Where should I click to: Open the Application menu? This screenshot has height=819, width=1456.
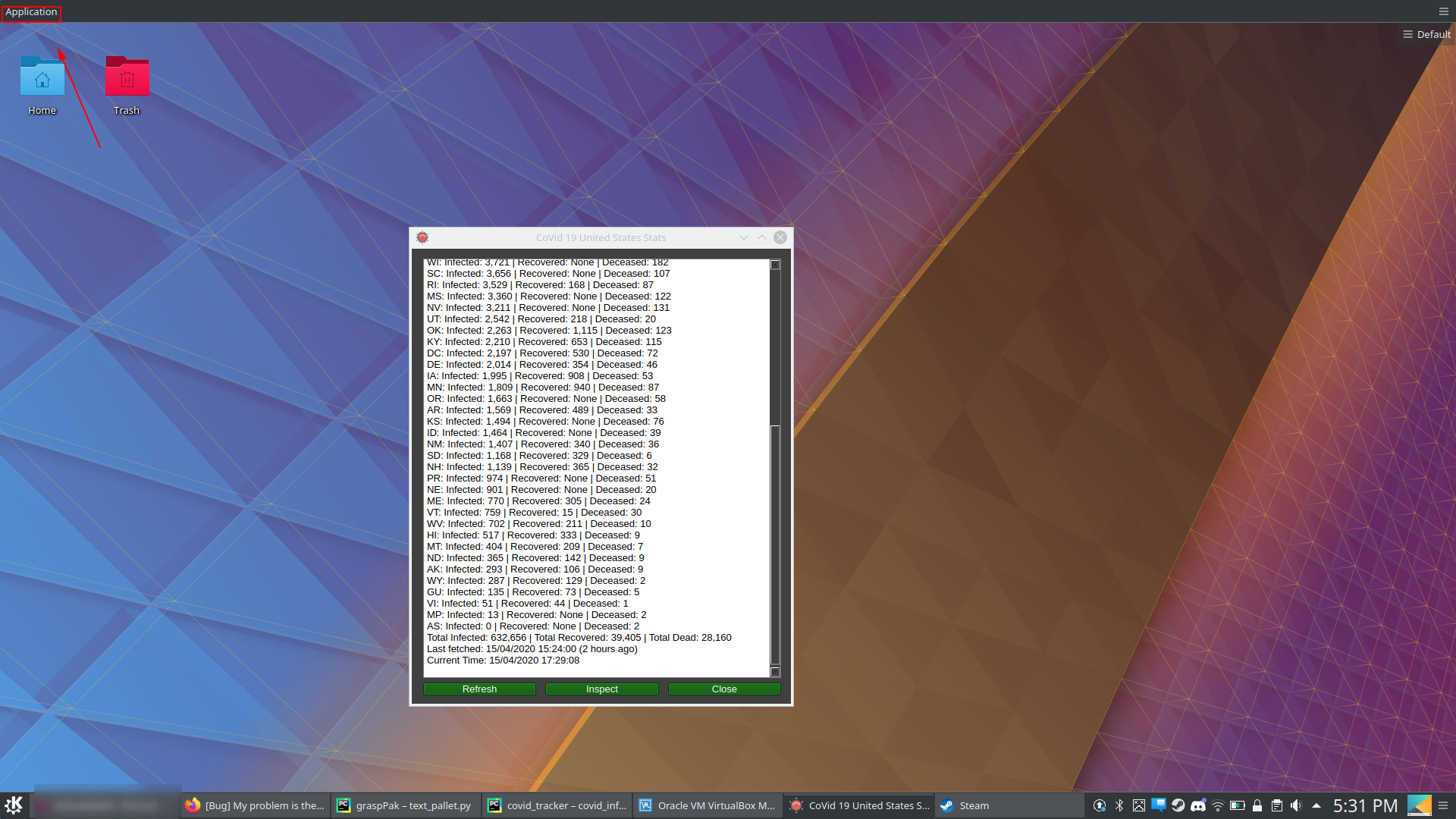pos(30,11)
